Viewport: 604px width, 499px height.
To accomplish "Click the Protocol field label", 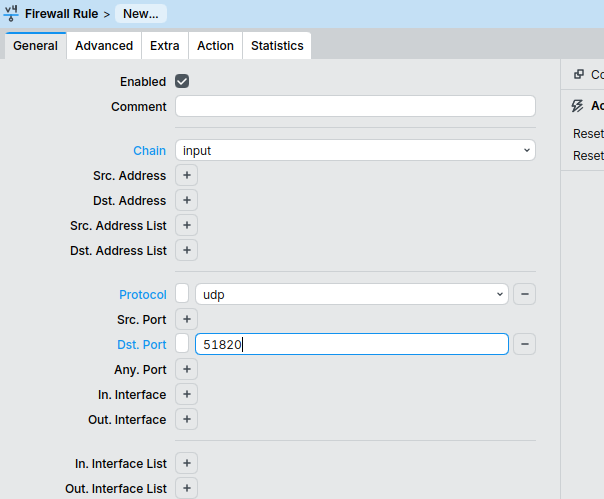I will pos(143,295).
